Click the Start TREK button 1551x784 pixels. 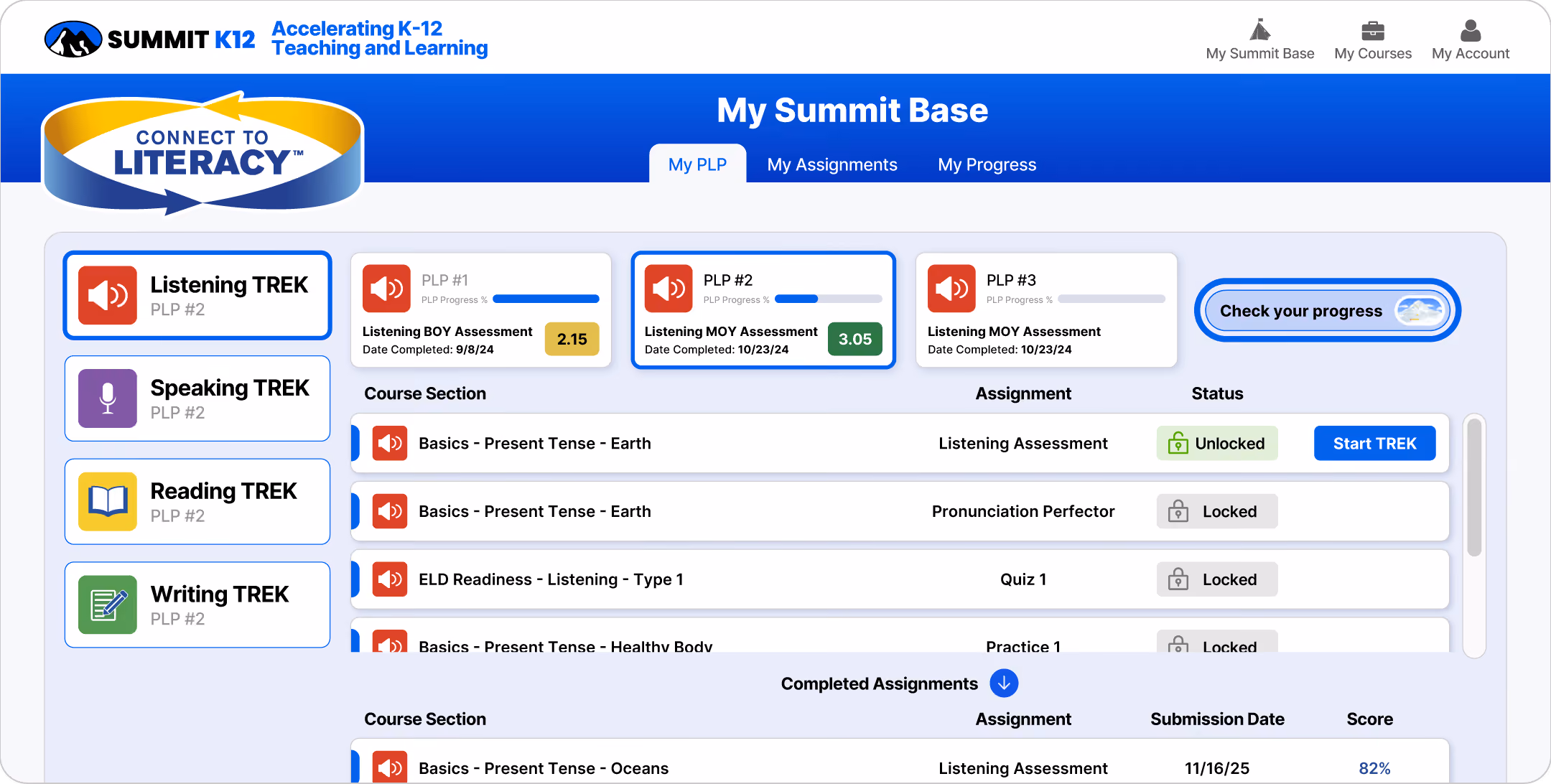pos(1374,443)
